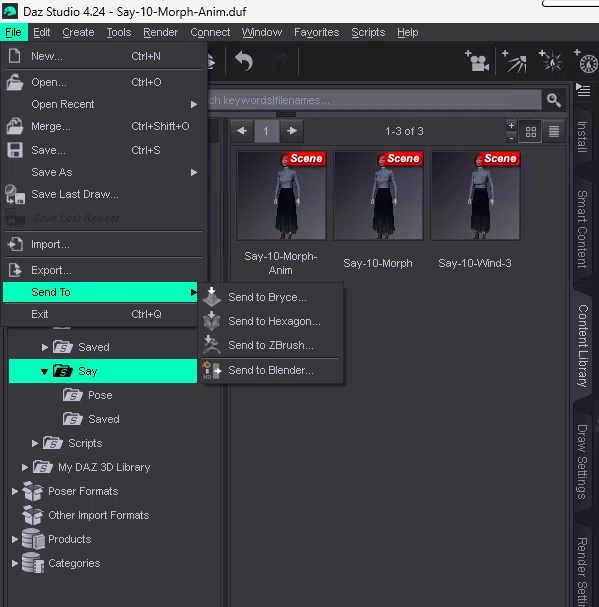Click the Bryce icon in submenu
The width and height of the screenshot is (599, 607).
211,297
